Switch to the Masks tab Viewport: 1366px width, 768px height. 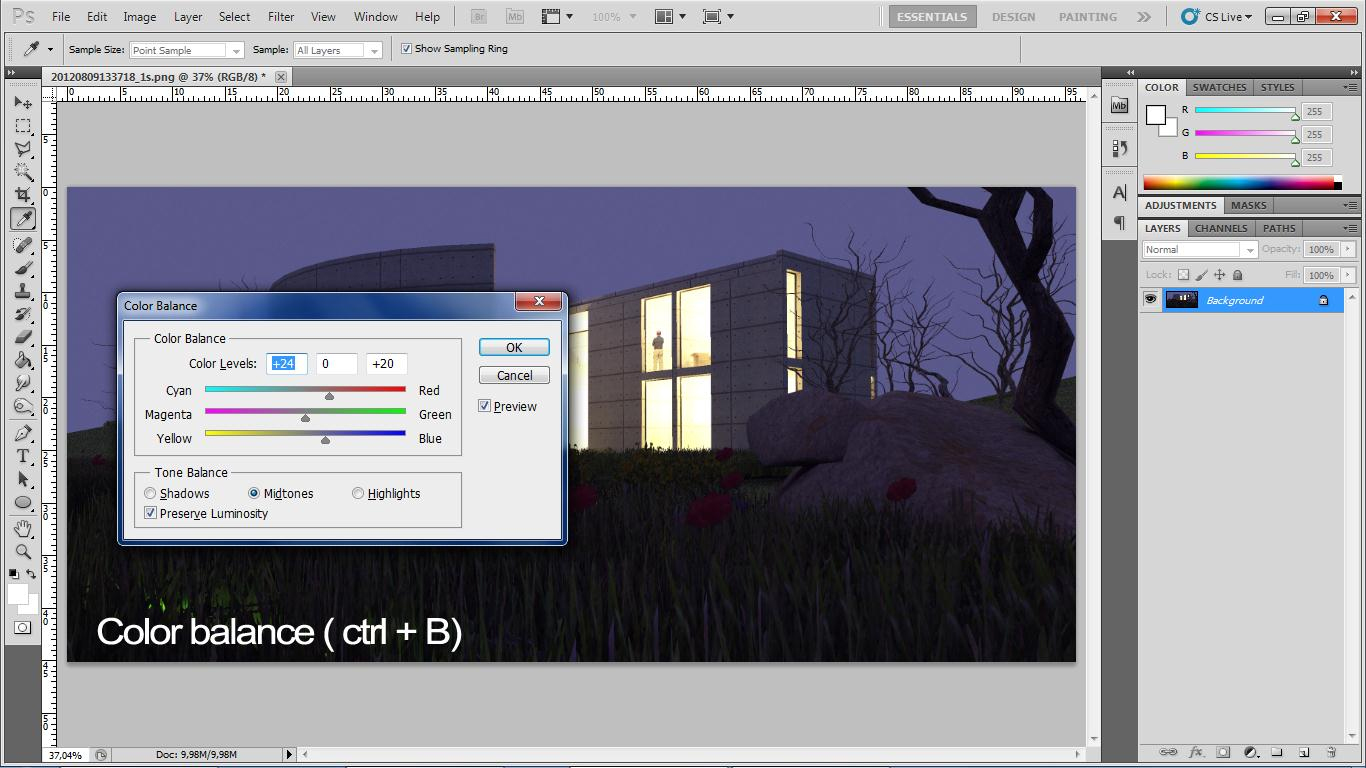tap(1248, 205)
